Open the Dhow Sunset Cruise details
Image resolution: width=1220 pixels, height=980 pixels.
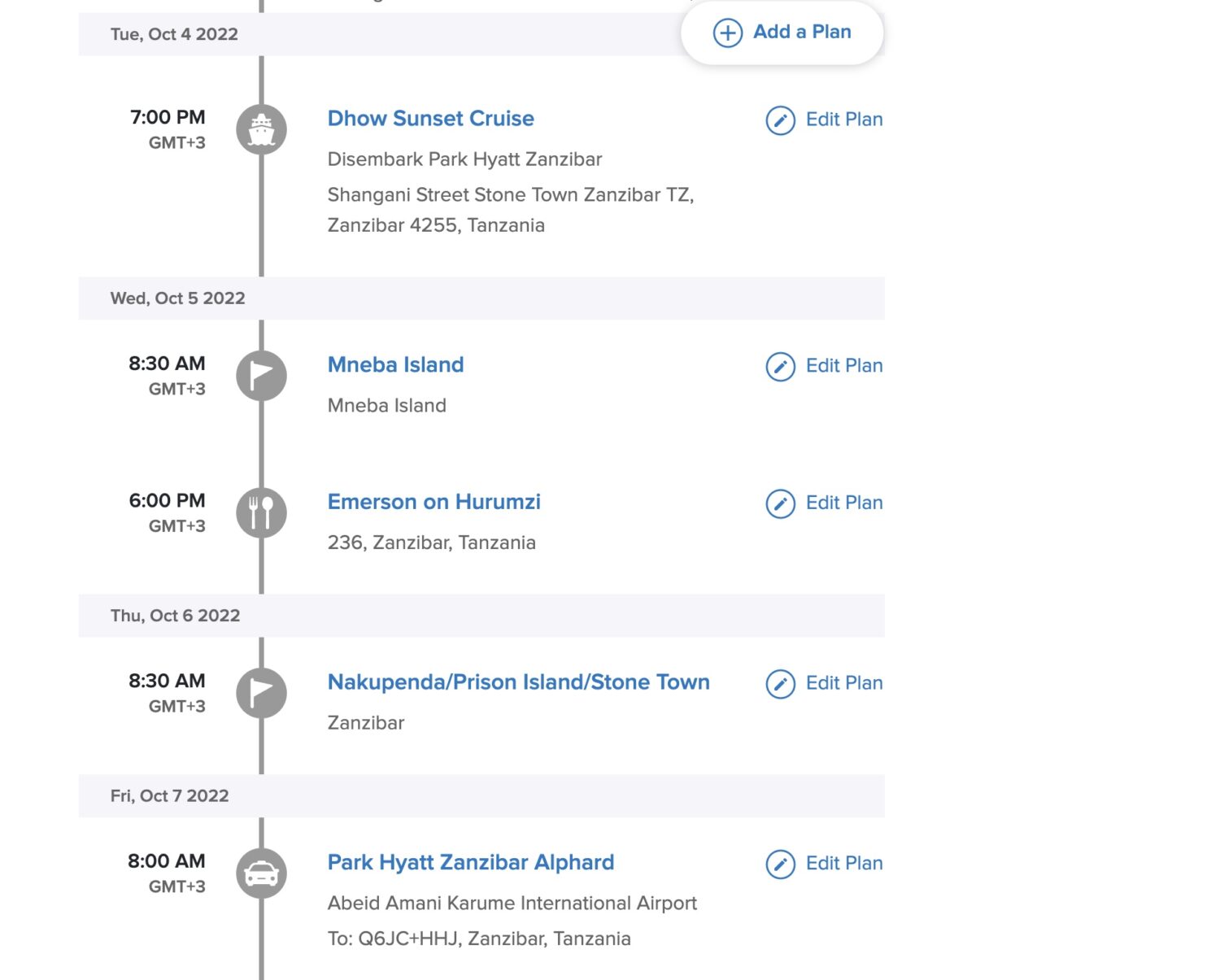430,119
